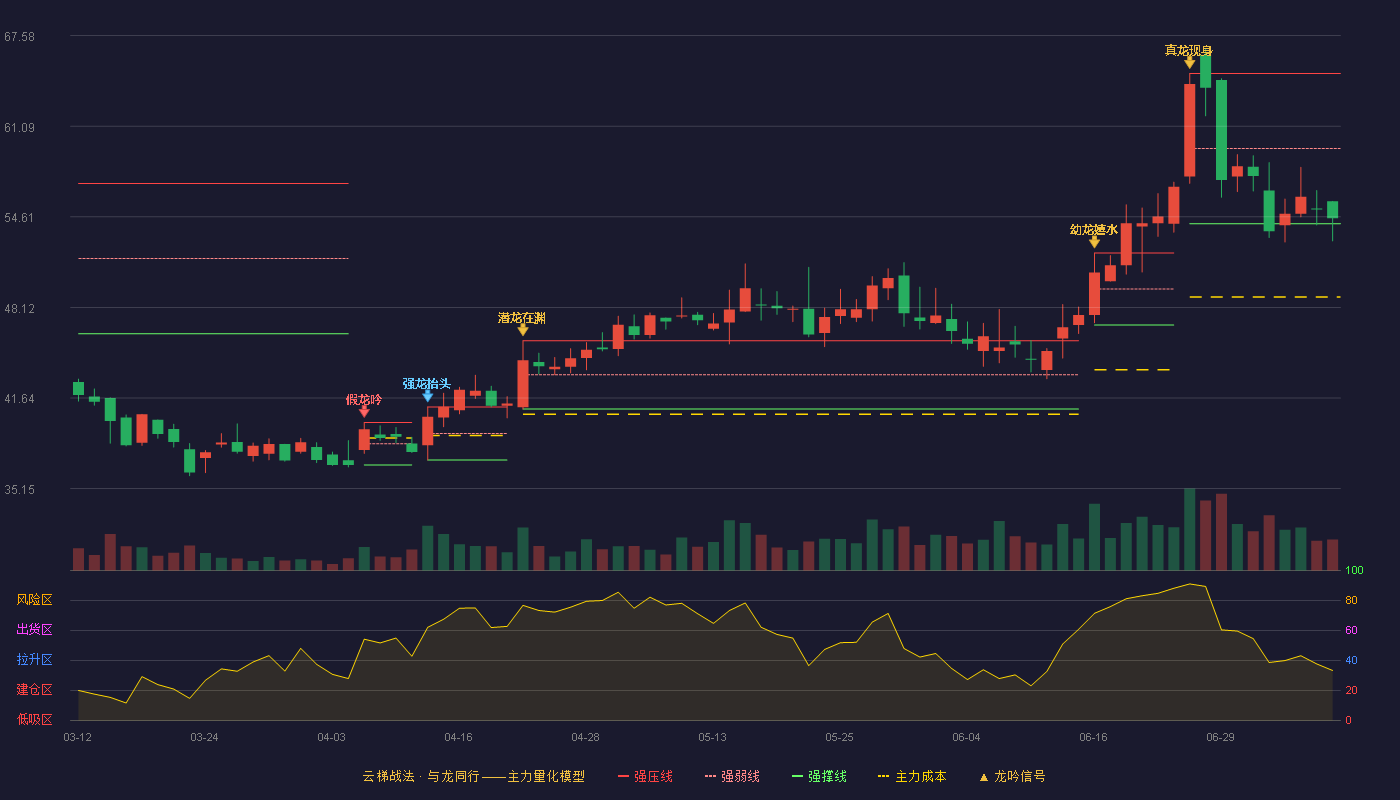This screenshot has height=800, width=1400.
Task: Click the 05-13 date label
Action: (x=712, y=737)
